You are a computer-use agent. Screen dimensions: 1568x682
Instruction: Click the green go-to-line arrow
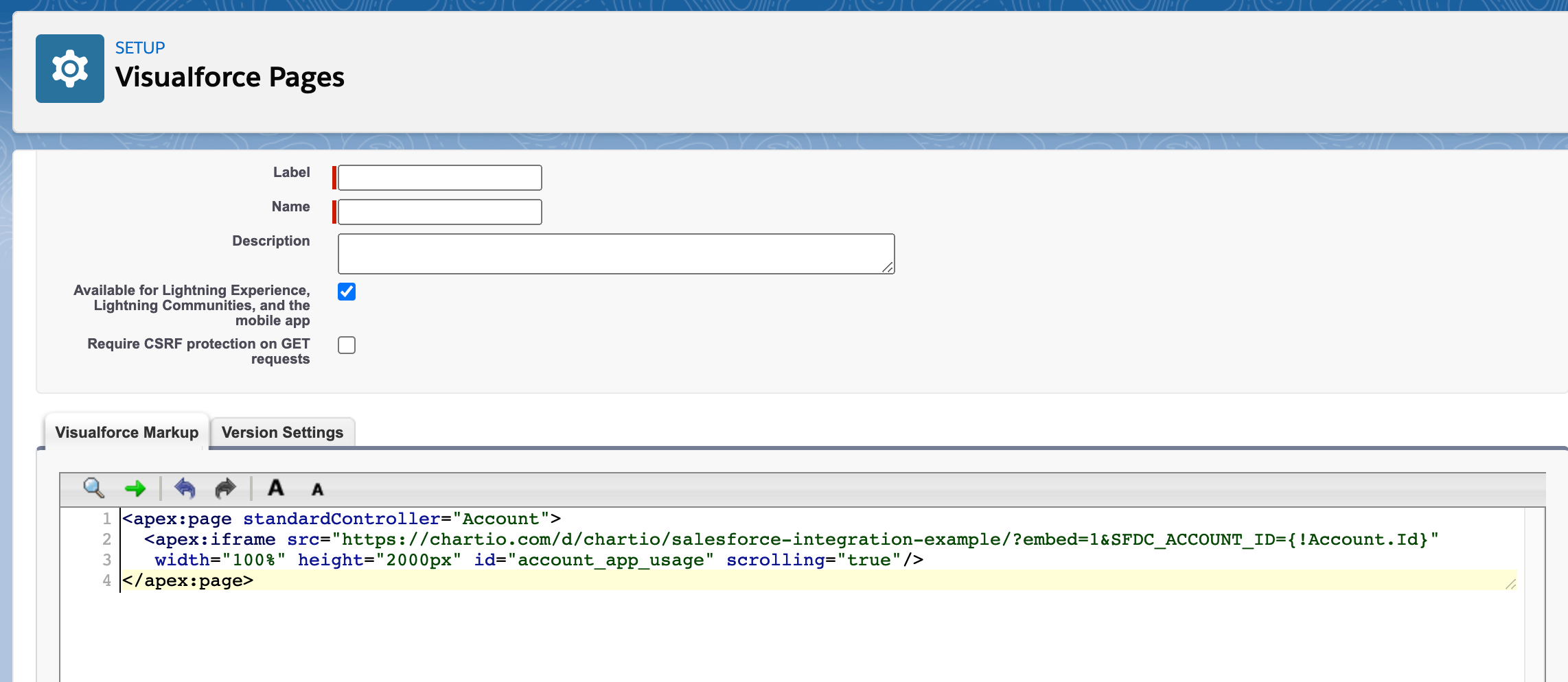(x=135, y=489)
